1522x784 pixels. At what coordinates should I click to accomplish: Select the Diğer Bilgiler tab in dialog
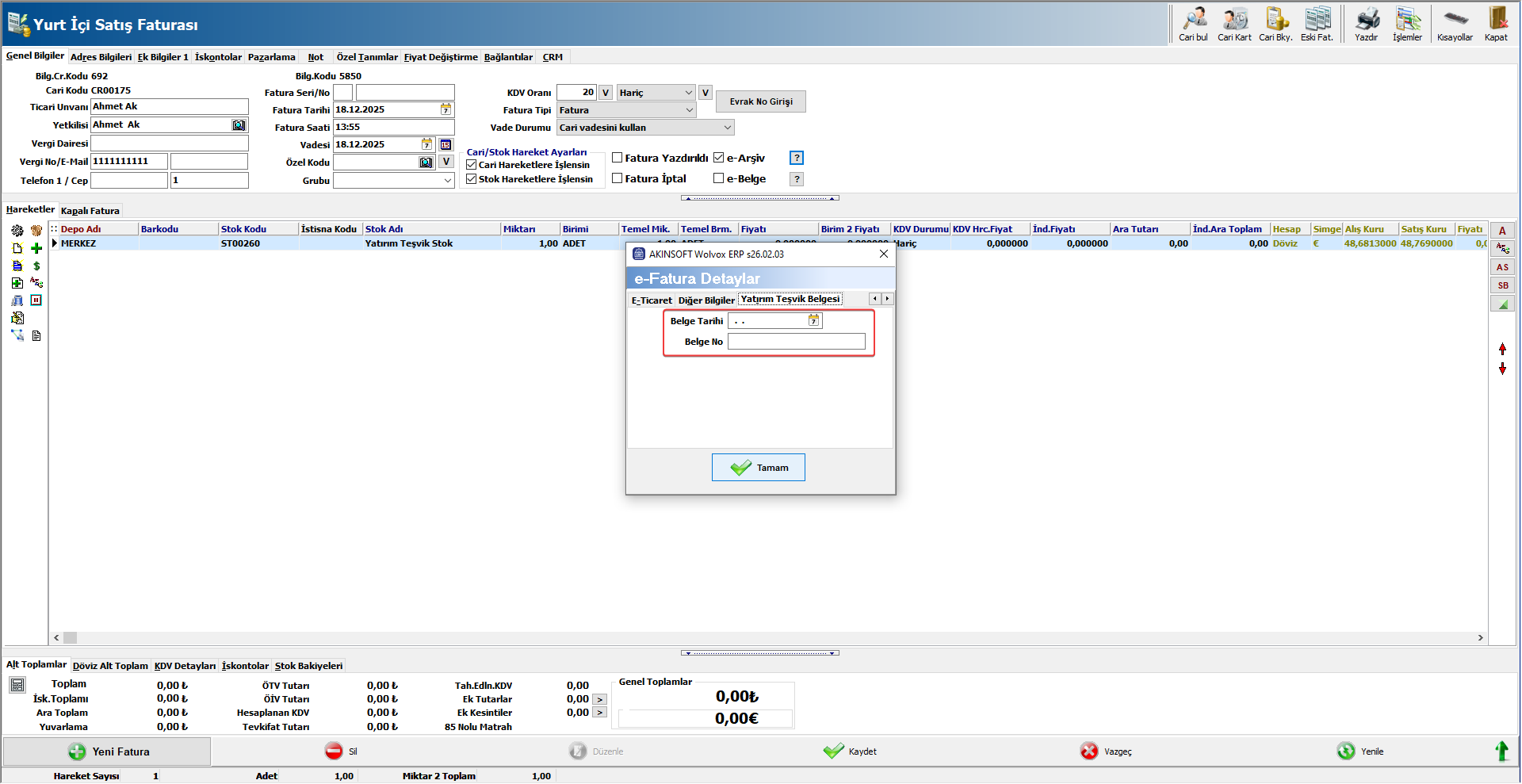point(706,300)
